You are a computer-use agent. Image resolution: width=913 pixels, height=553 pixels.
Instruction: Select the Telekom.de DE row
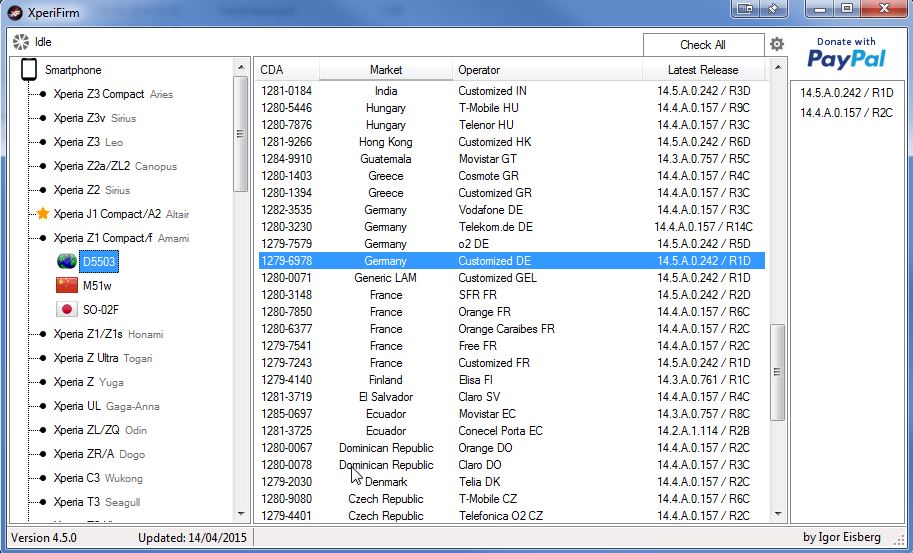(511, 226)
